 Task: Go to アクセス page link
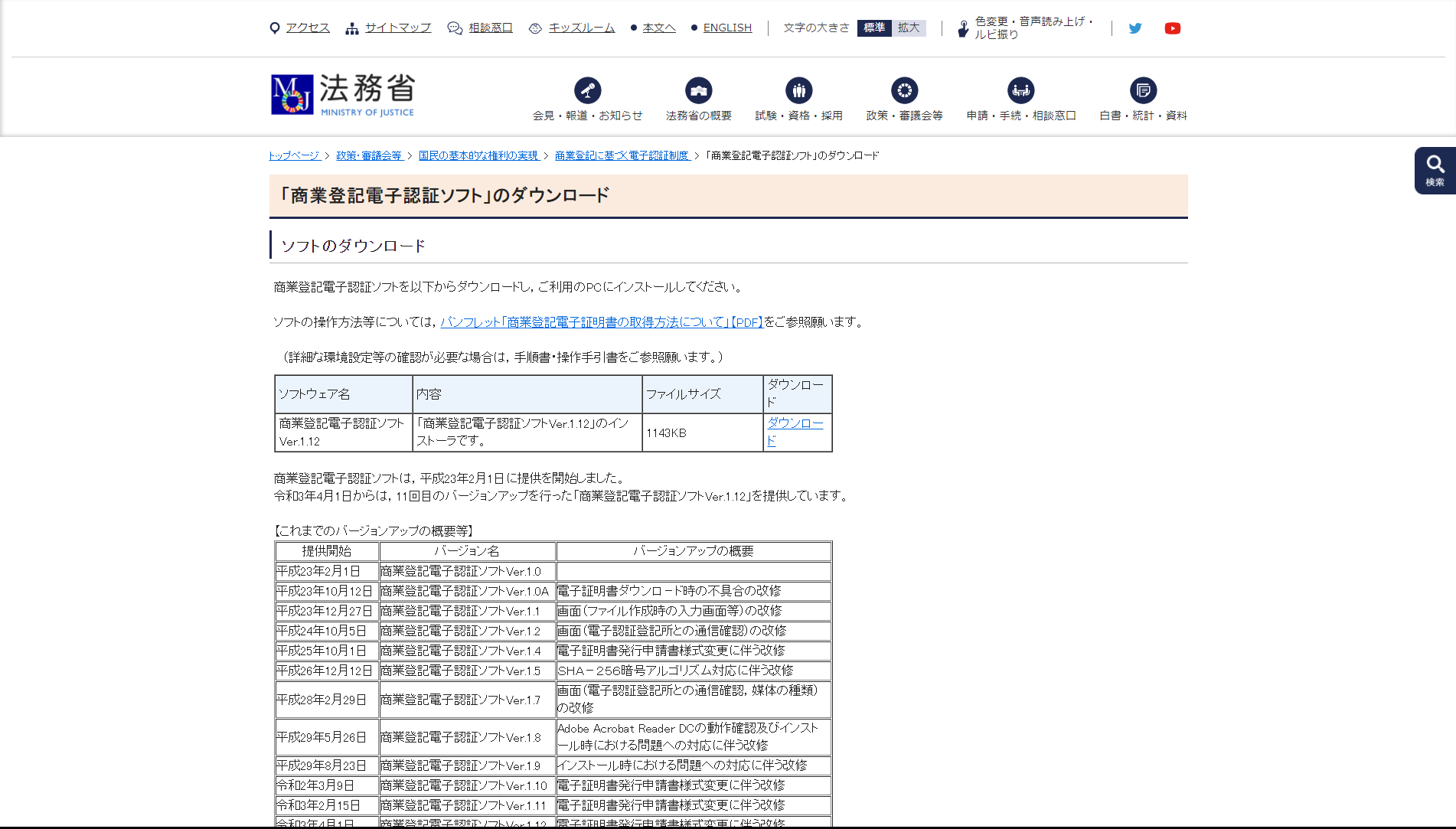[x=307, y=28]
